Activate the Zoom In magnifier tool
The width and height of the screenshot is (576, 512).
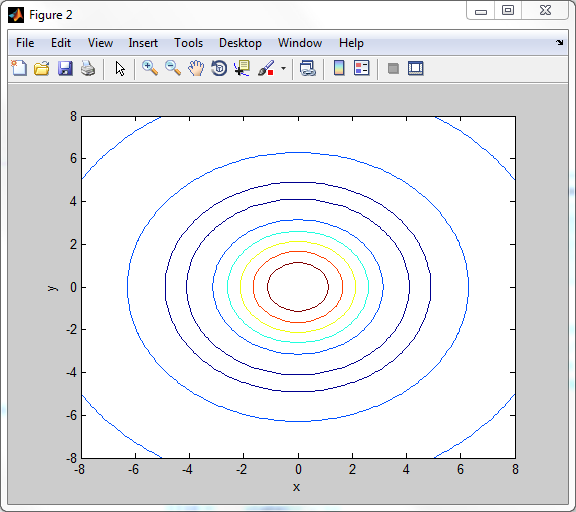pos(150,68)
